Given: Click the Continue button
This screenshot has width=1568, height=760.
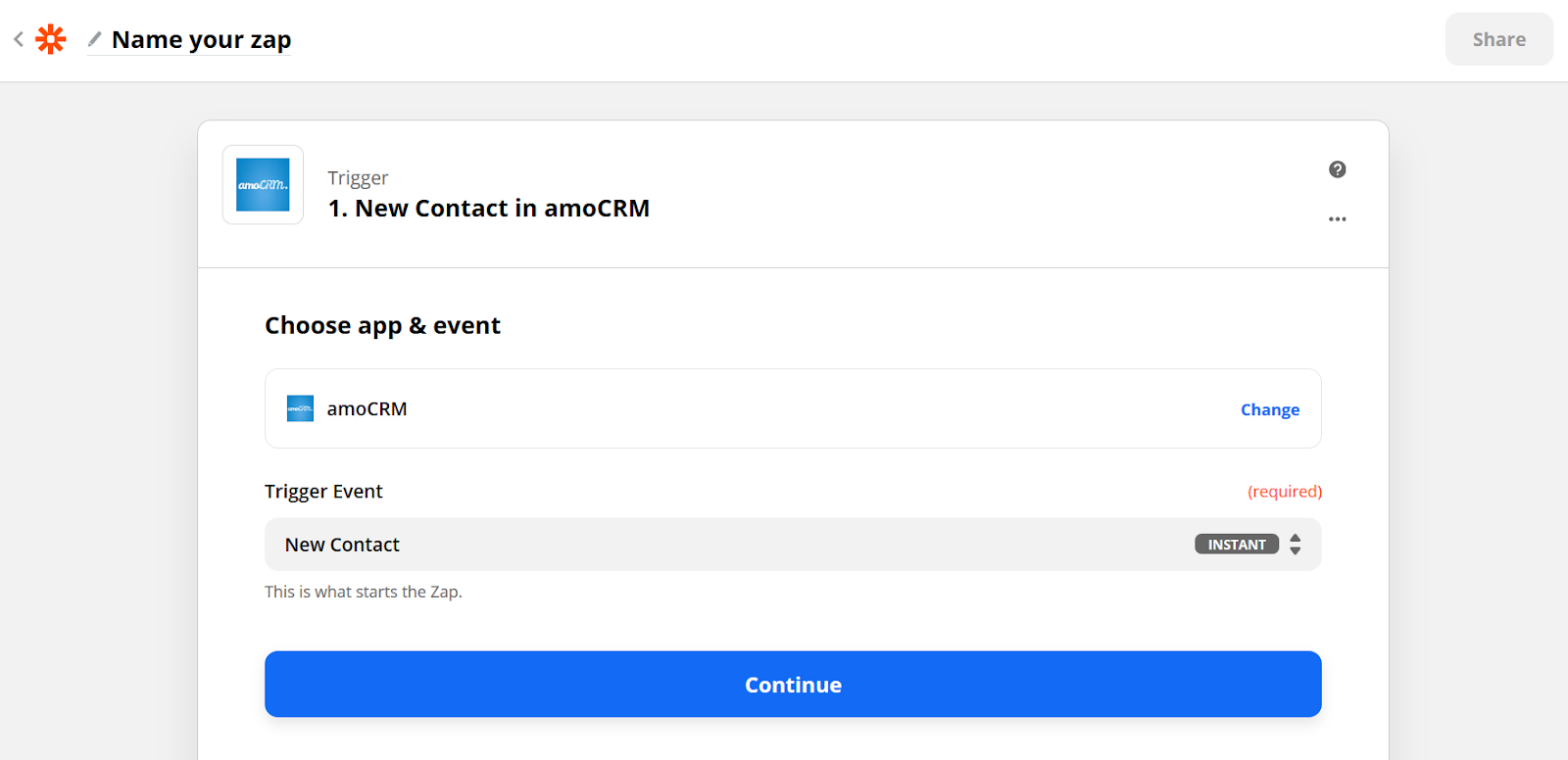Looking at the screenshot, I should coord(793,685).
